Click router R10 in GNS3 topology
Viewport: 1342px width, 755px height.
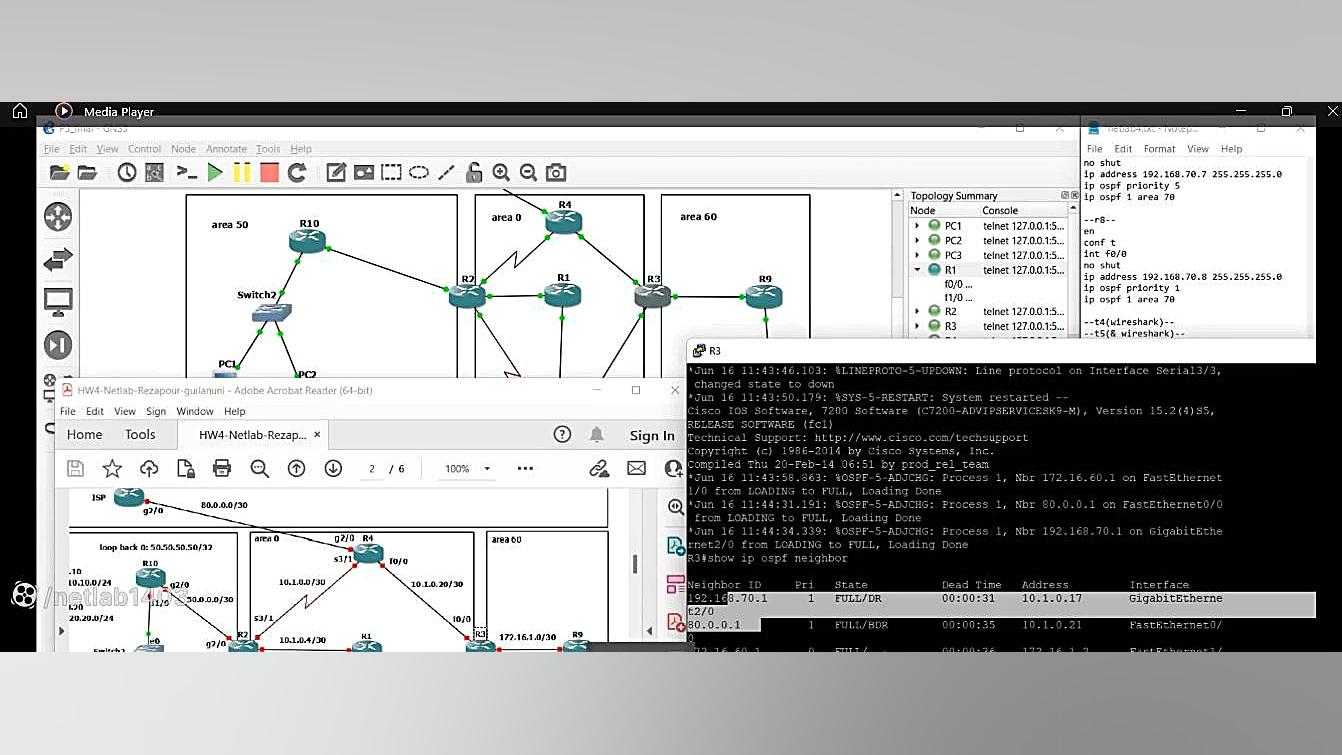(307, 240)
